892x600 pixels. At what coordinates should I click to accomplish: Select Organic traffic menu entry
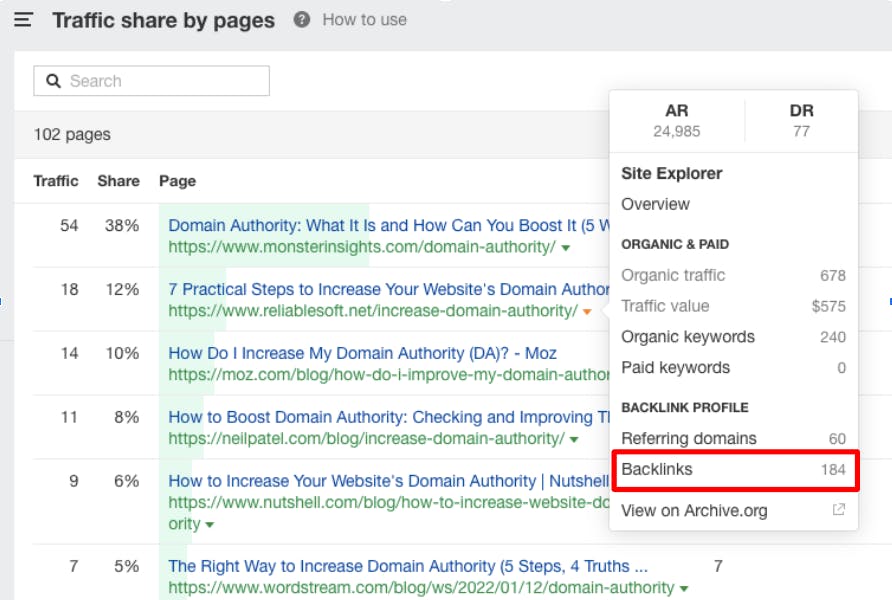(733, 275)
